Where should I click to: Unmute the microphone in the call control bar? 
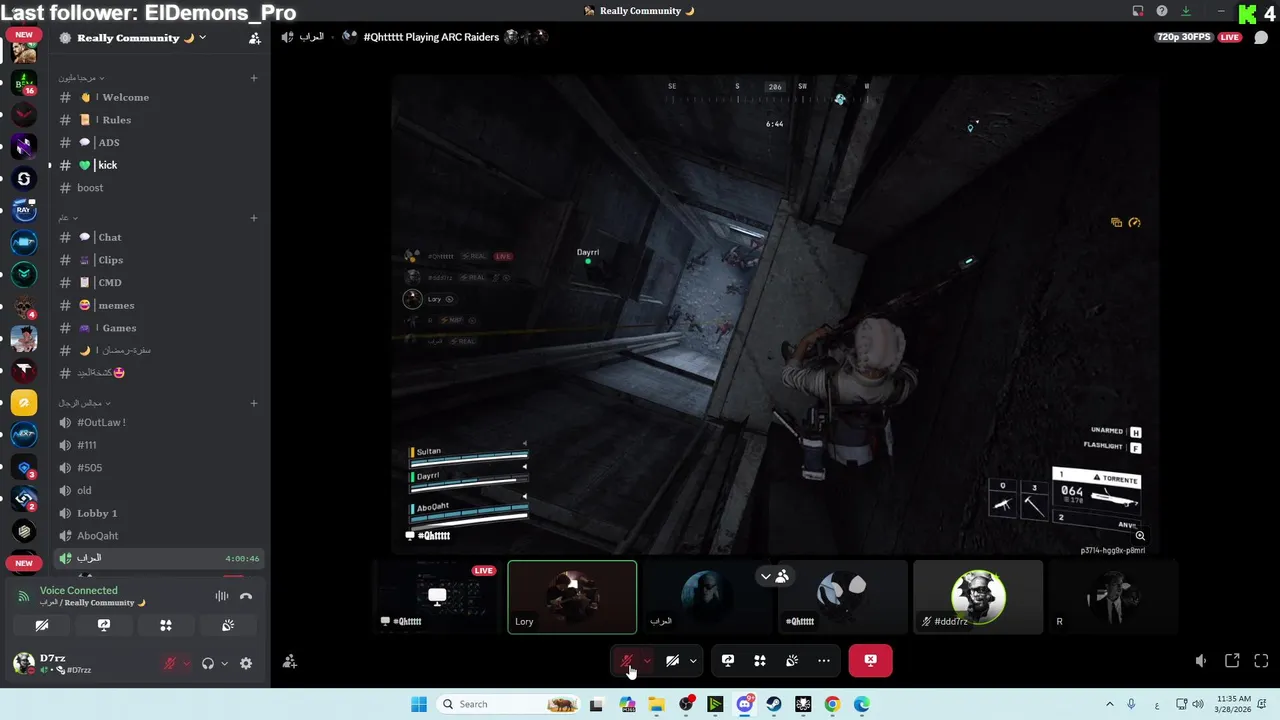pyautogui.click(x=627, y=660)
